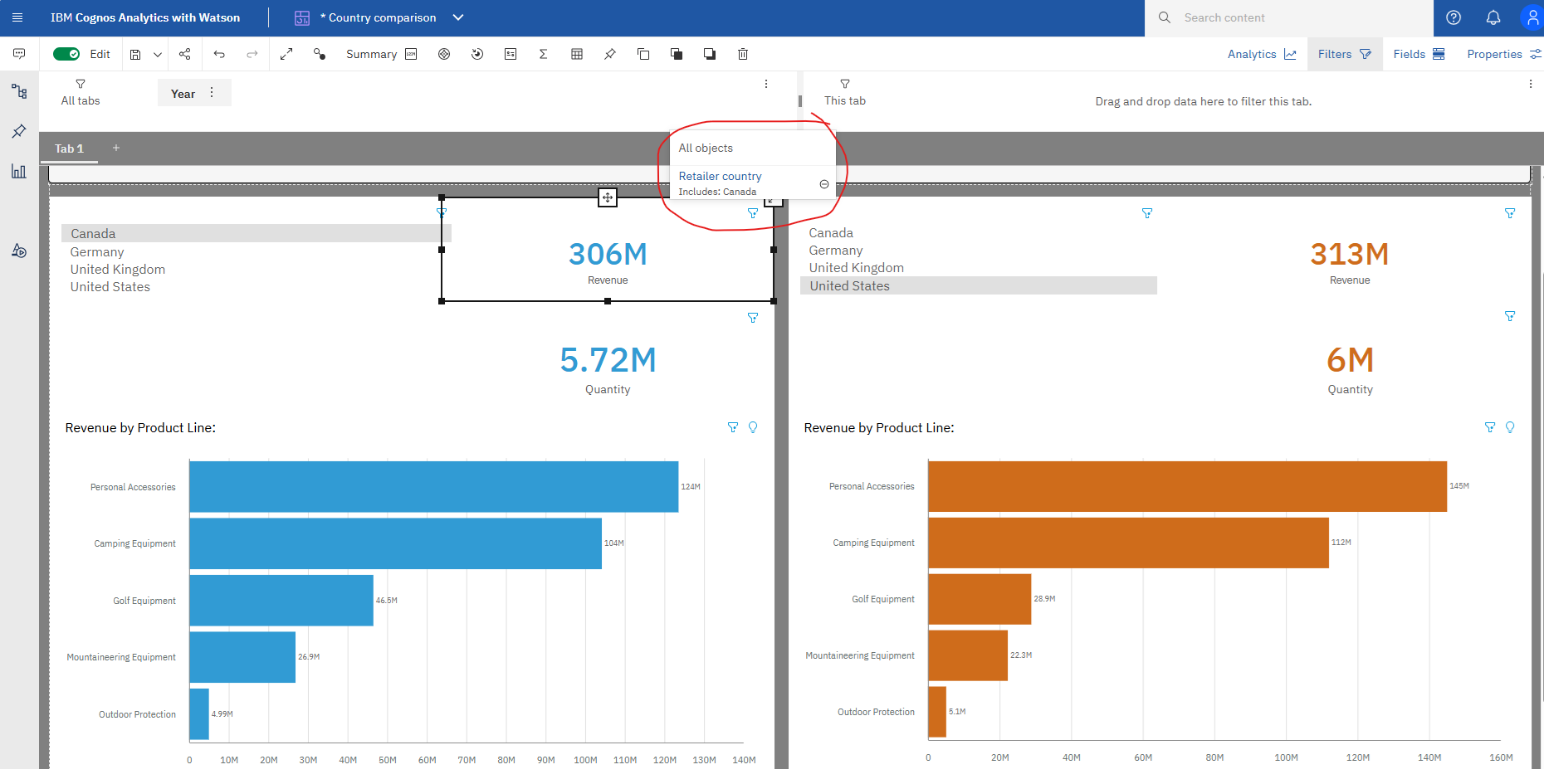Viewport: 1544px width, 784px height.
Task: Open the Year filter options menu
Action: 212,93
